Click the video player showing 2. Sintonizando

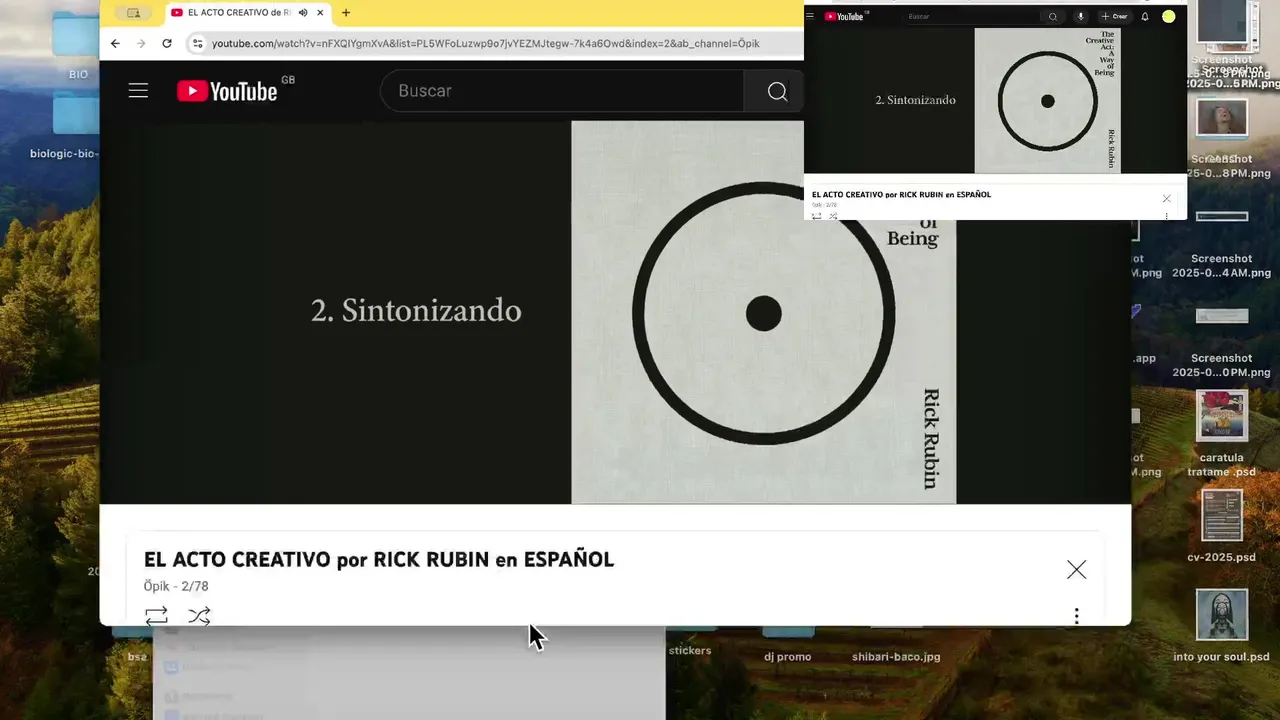click(x=615, y=312)
